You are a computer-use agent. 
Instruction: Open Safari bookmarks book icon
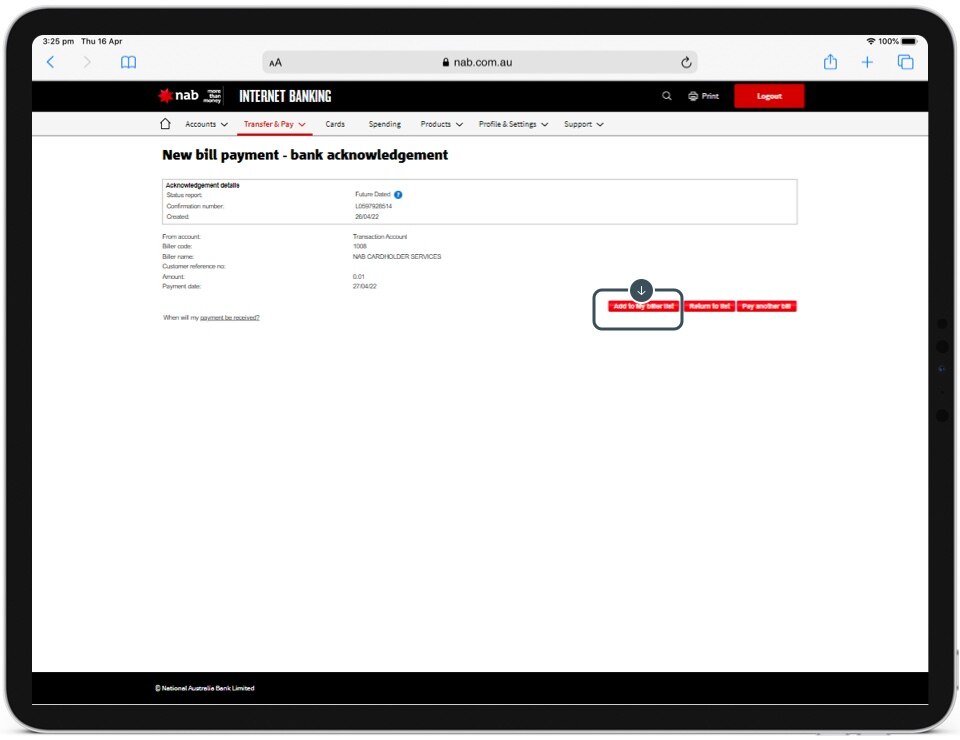128,62
